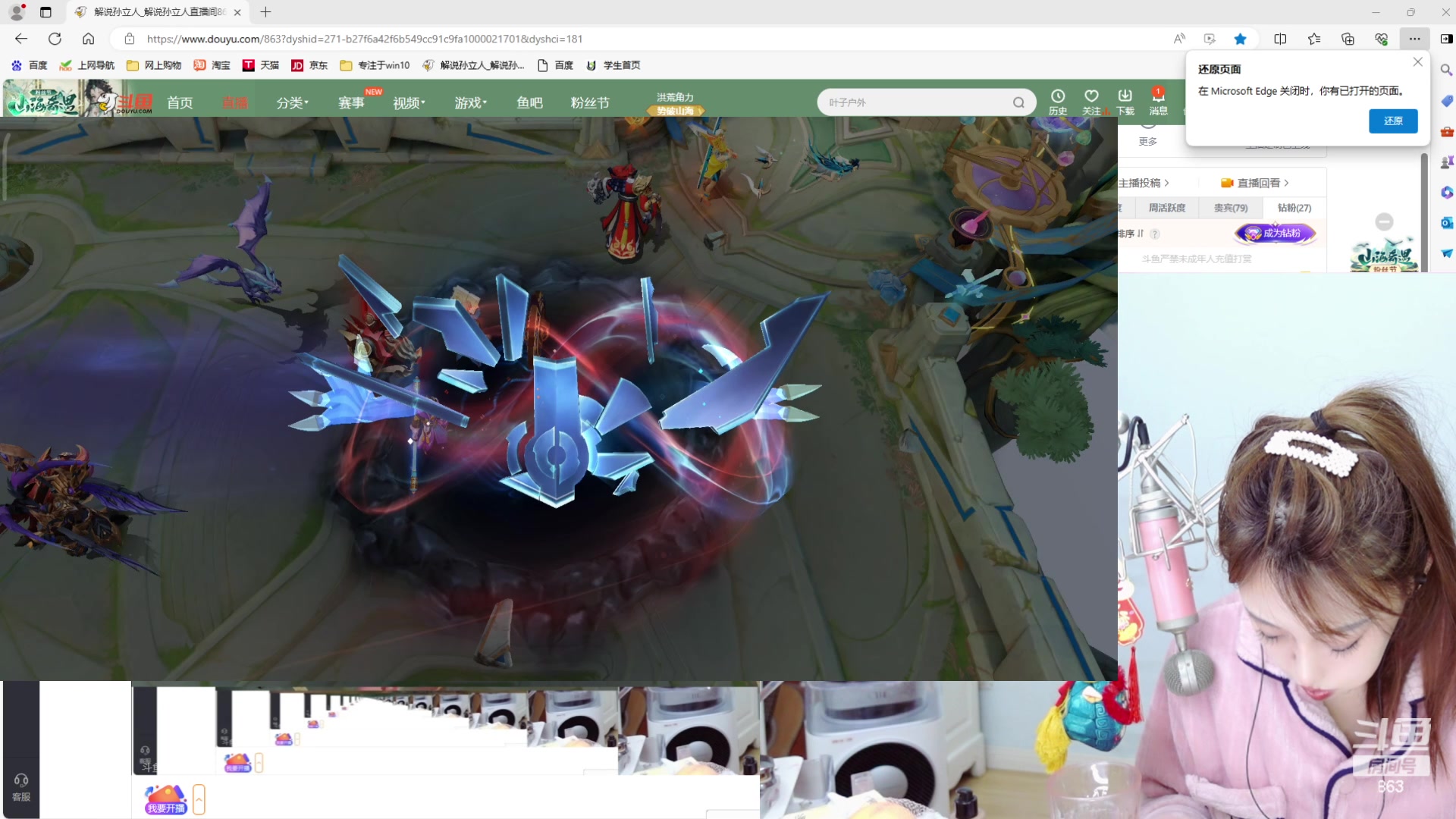Image resolution: width=1456 pixels, height=819 pixels.
Task: Click the search magnifier in Douyu search box
Action: pos(1018,102)
